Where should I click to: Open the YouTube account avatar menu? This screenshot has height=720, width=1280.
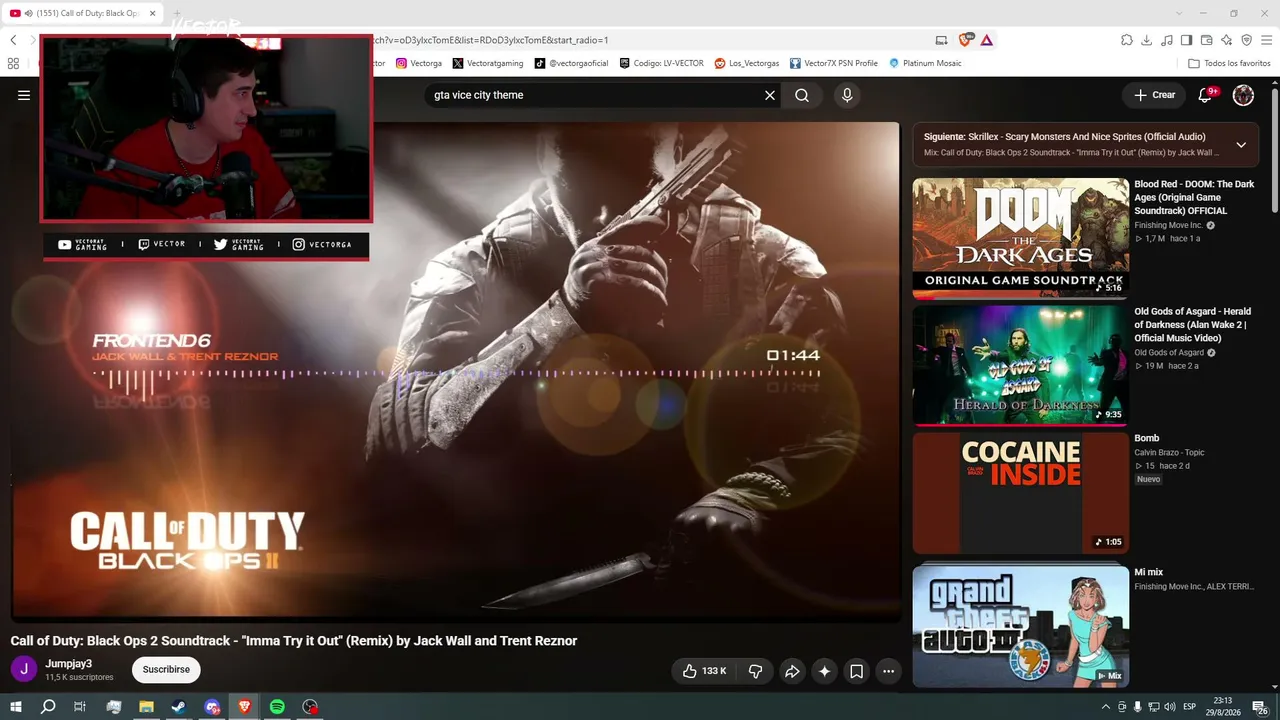click(x=1243, y=95)
